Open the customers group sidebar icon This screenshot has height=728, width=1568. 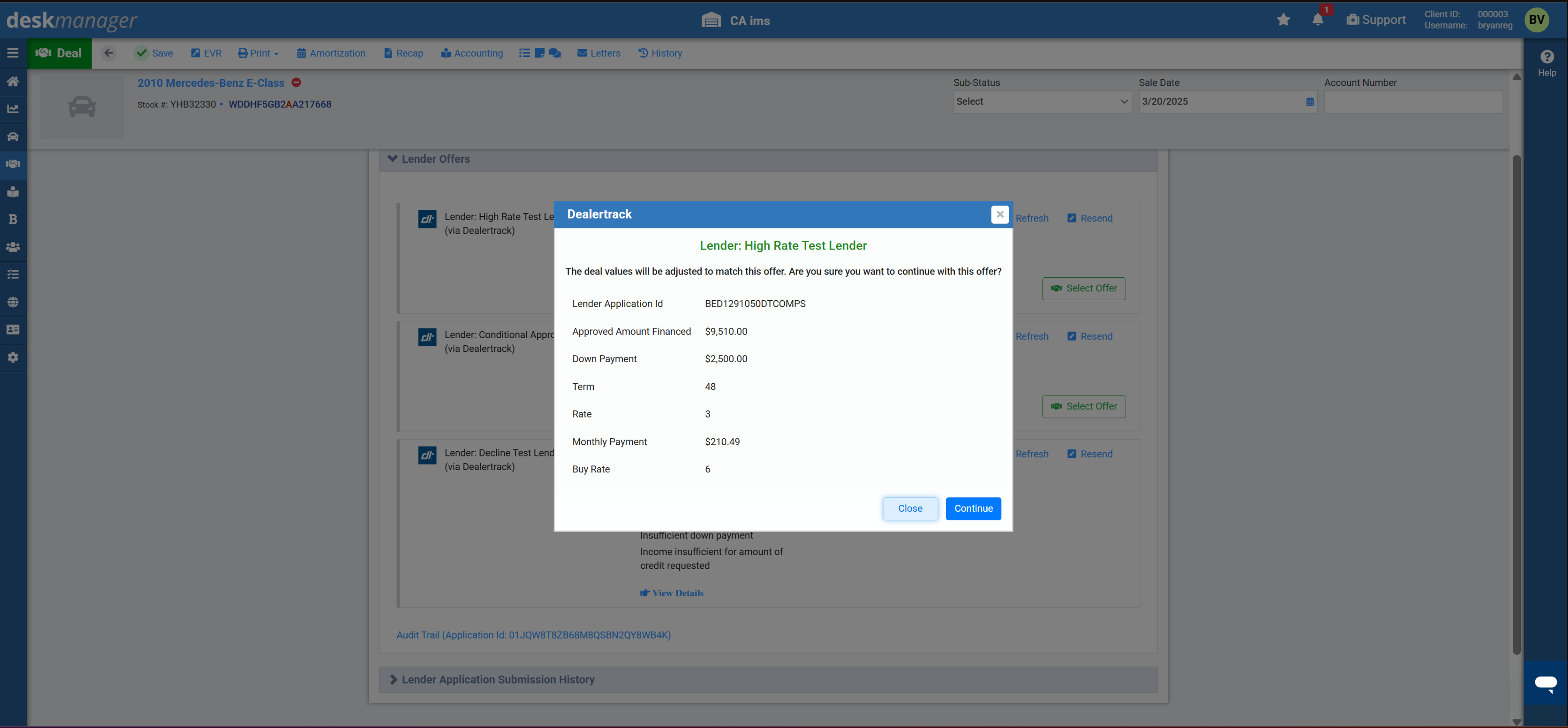pyautogui.click(x=13, y=247)
